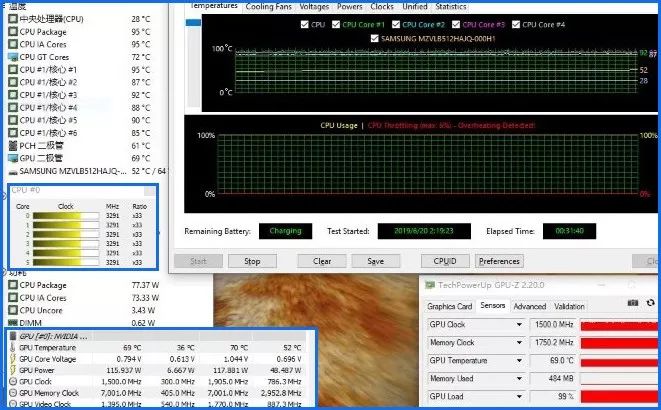Click the DIMM memory icon
The height and width of the screenshot is (410, 661).
[13, 323]
